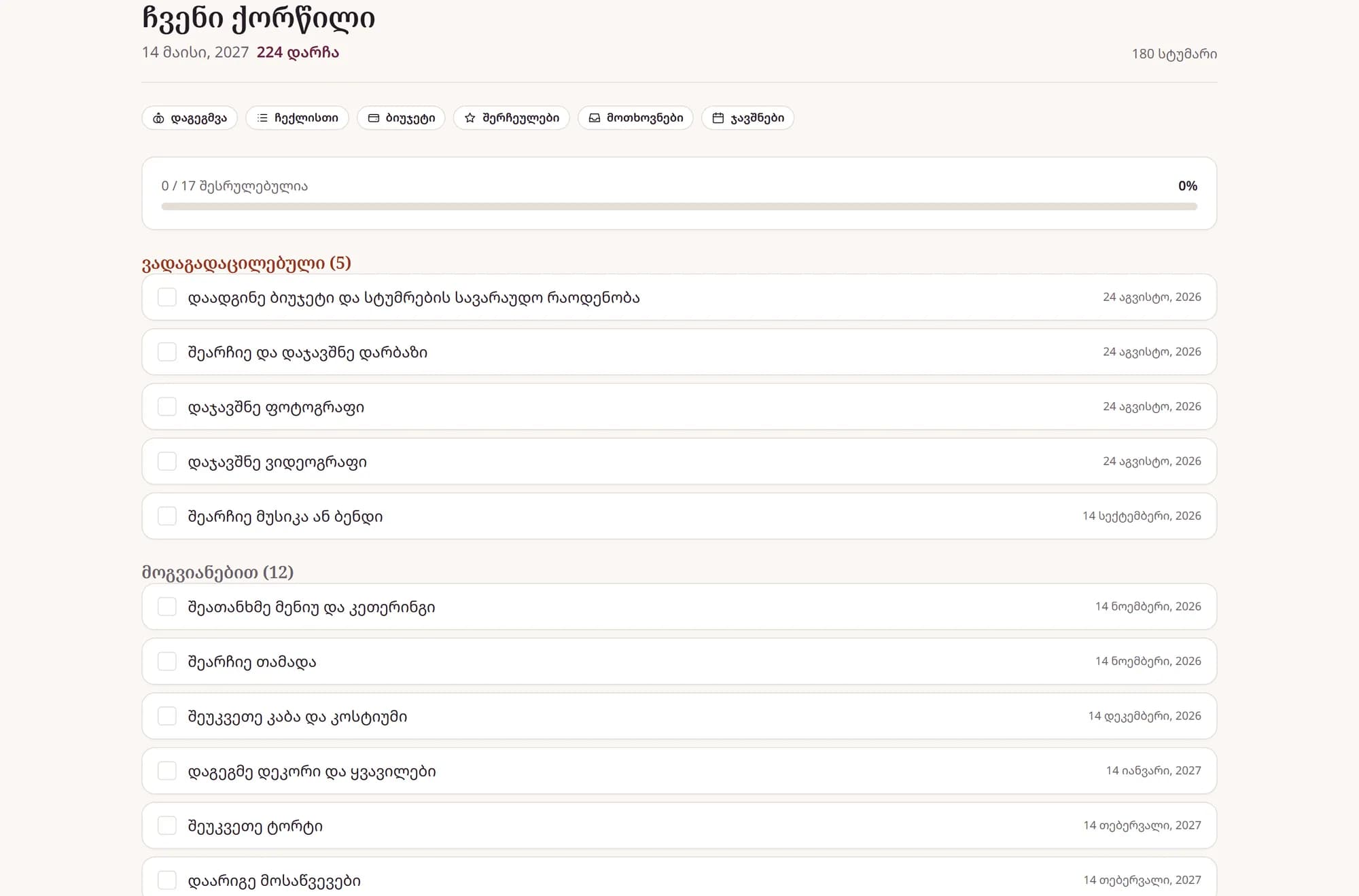The image size is (1359, 896).
Task: Click the 224 დარჩა countdown text
Action: (298, 52)
